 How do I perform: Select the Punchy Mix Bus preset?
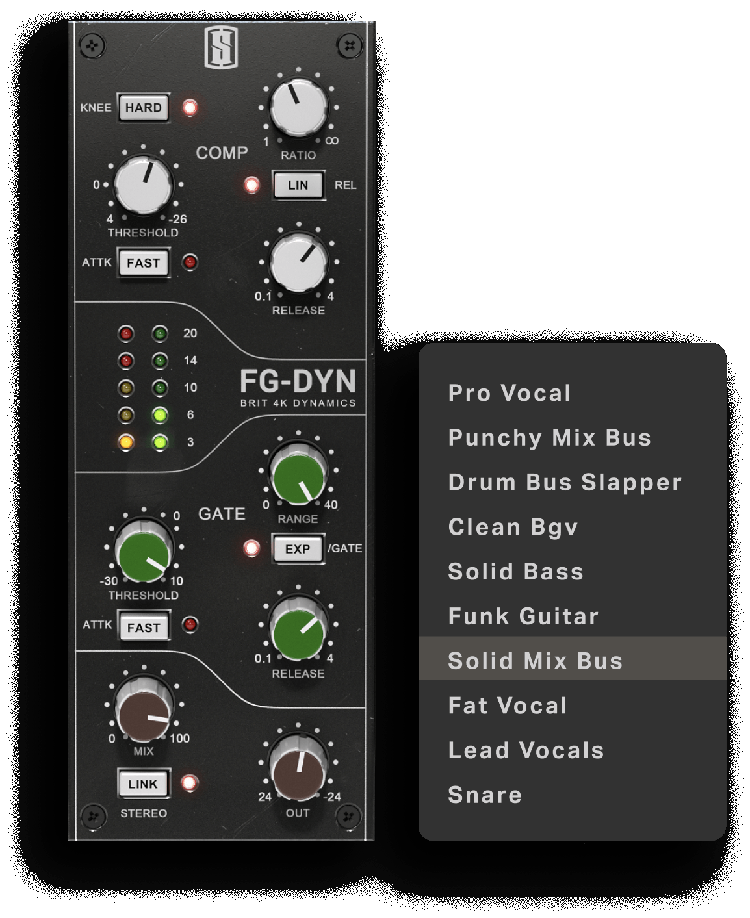[573, 437]
